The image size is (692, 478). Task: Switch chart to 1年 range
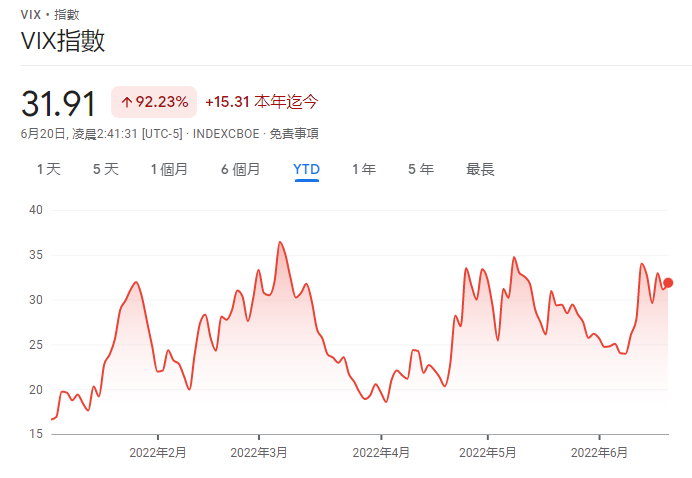click(x=363, y=169)
